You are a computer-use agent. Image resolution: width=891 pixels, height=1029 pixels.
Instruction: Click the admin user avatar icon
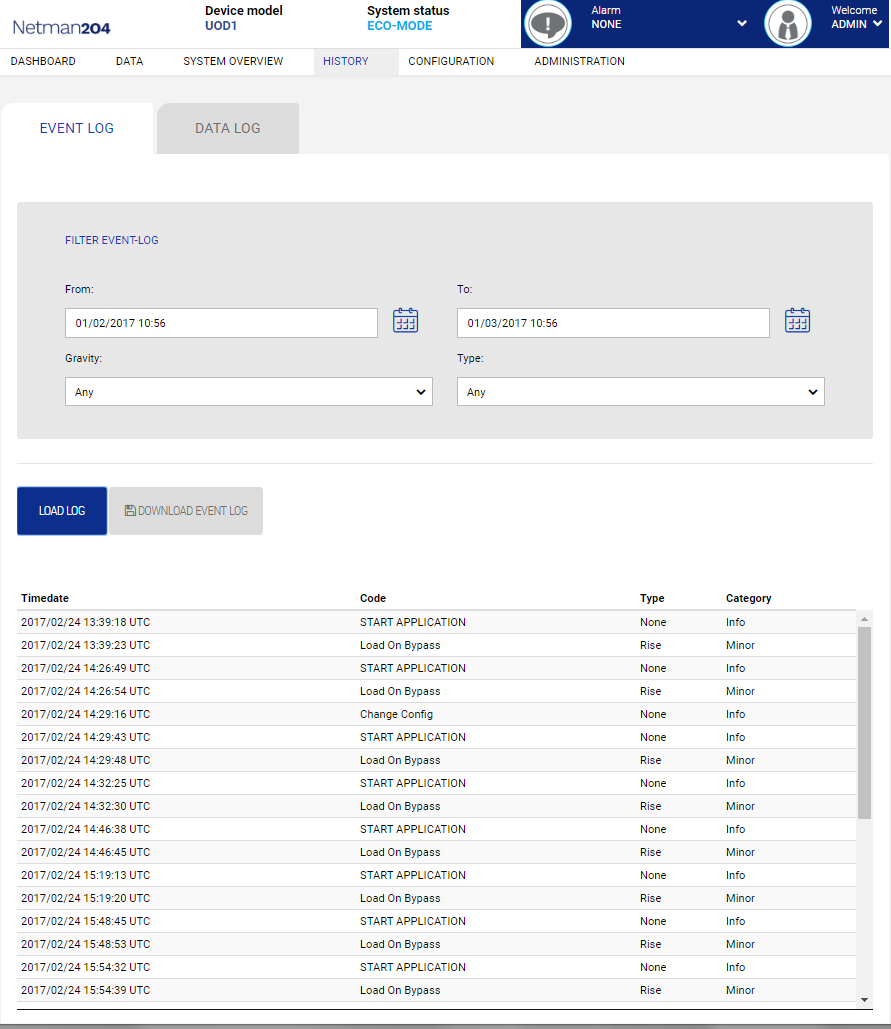(x=787, y=24)
